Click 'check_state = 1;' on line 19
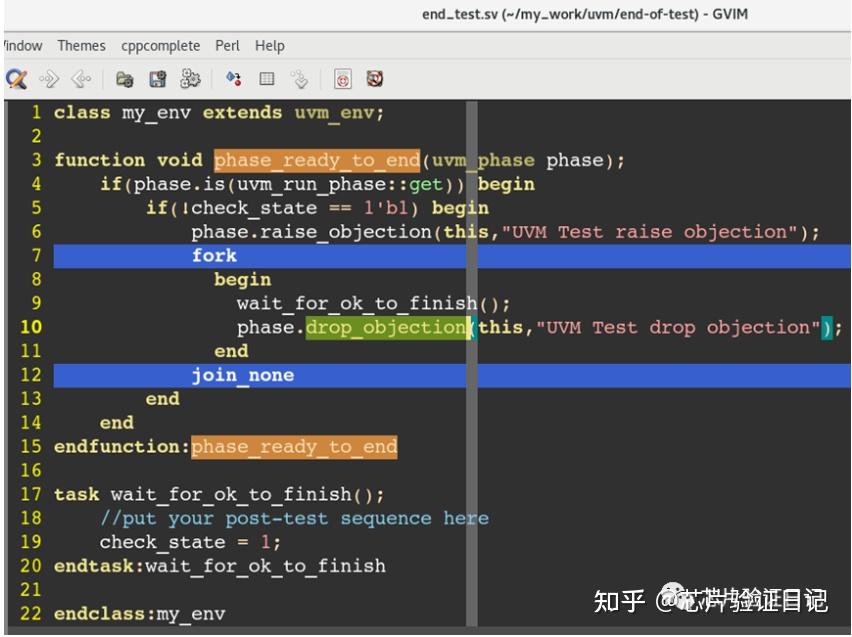Image resolution: width=852 pixels, height=637 pixels. 190,542
